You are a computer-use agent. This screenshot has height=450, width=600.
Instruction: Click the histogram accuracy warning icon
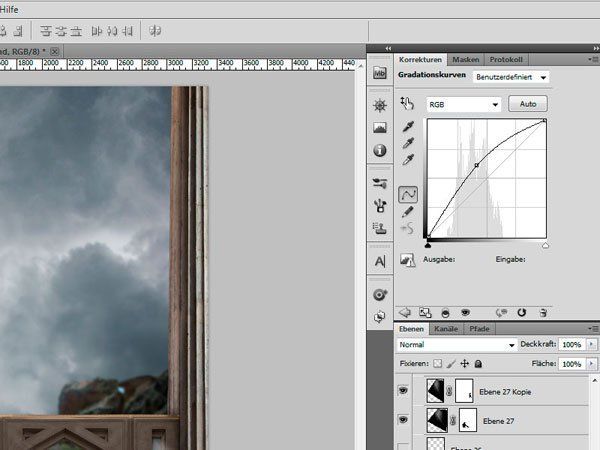(408, 260)
